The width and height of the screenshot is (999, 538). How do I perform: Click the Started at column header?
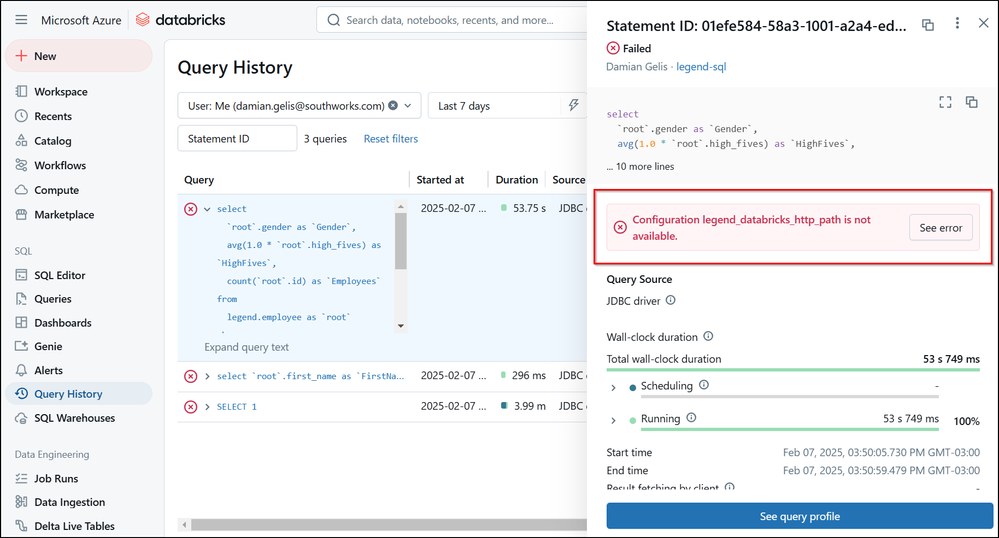440,180
